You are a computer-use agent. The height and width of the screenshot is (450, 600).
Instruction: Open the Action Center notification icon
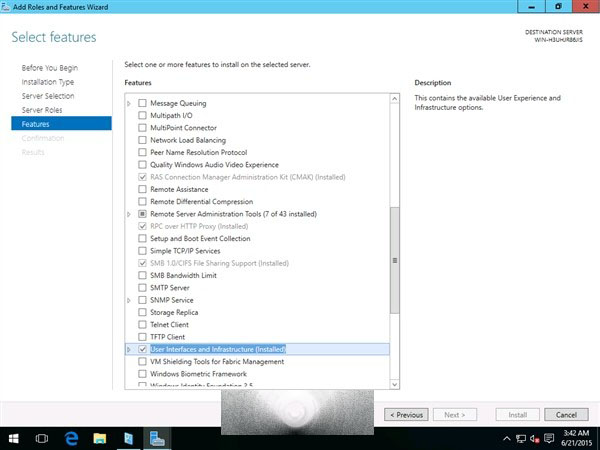[x=549, y=439]
